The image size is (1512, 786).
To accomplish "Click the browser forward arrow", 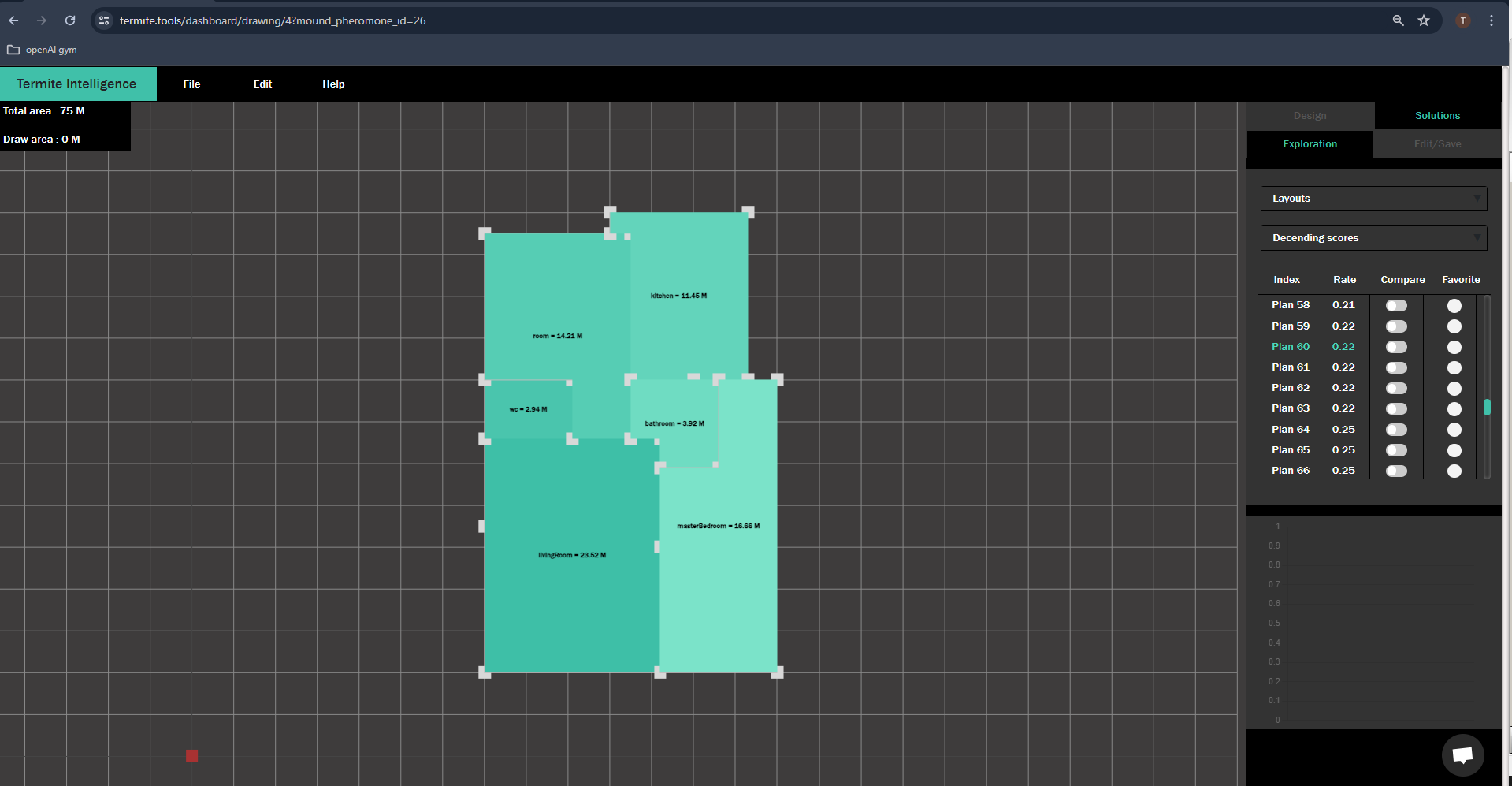I will (x=42, y=20).
